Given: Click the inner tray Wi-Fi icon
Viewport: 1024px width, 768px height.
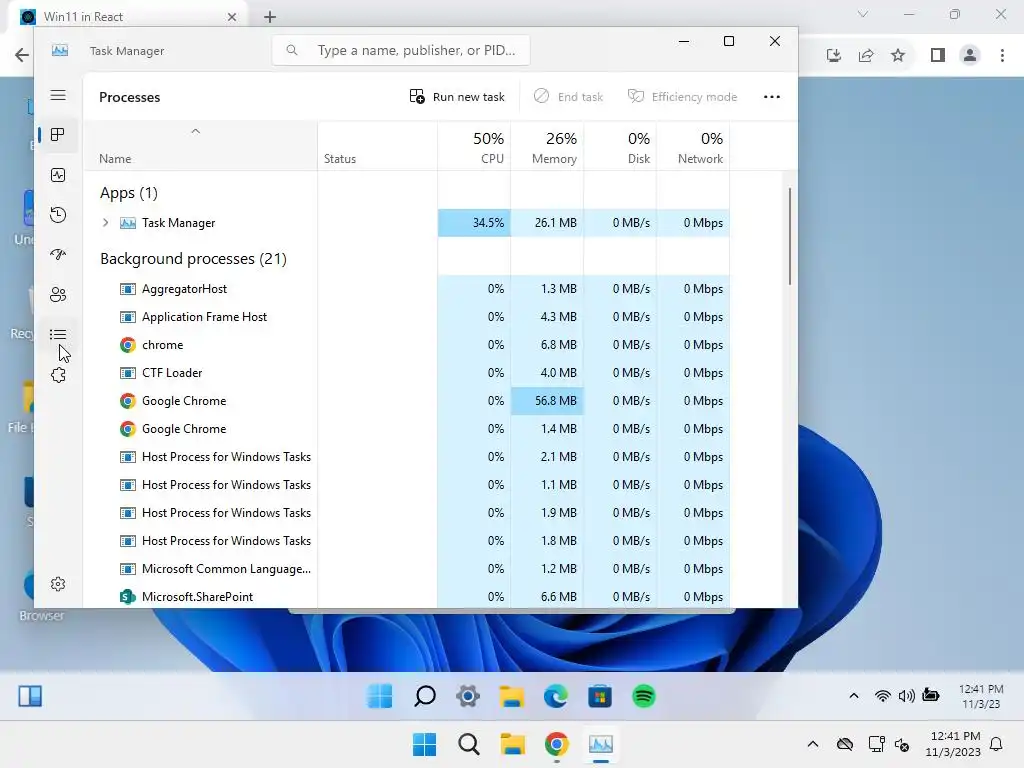Looking at the screenshot, I should pyautogui.click(x=882, y=696).
